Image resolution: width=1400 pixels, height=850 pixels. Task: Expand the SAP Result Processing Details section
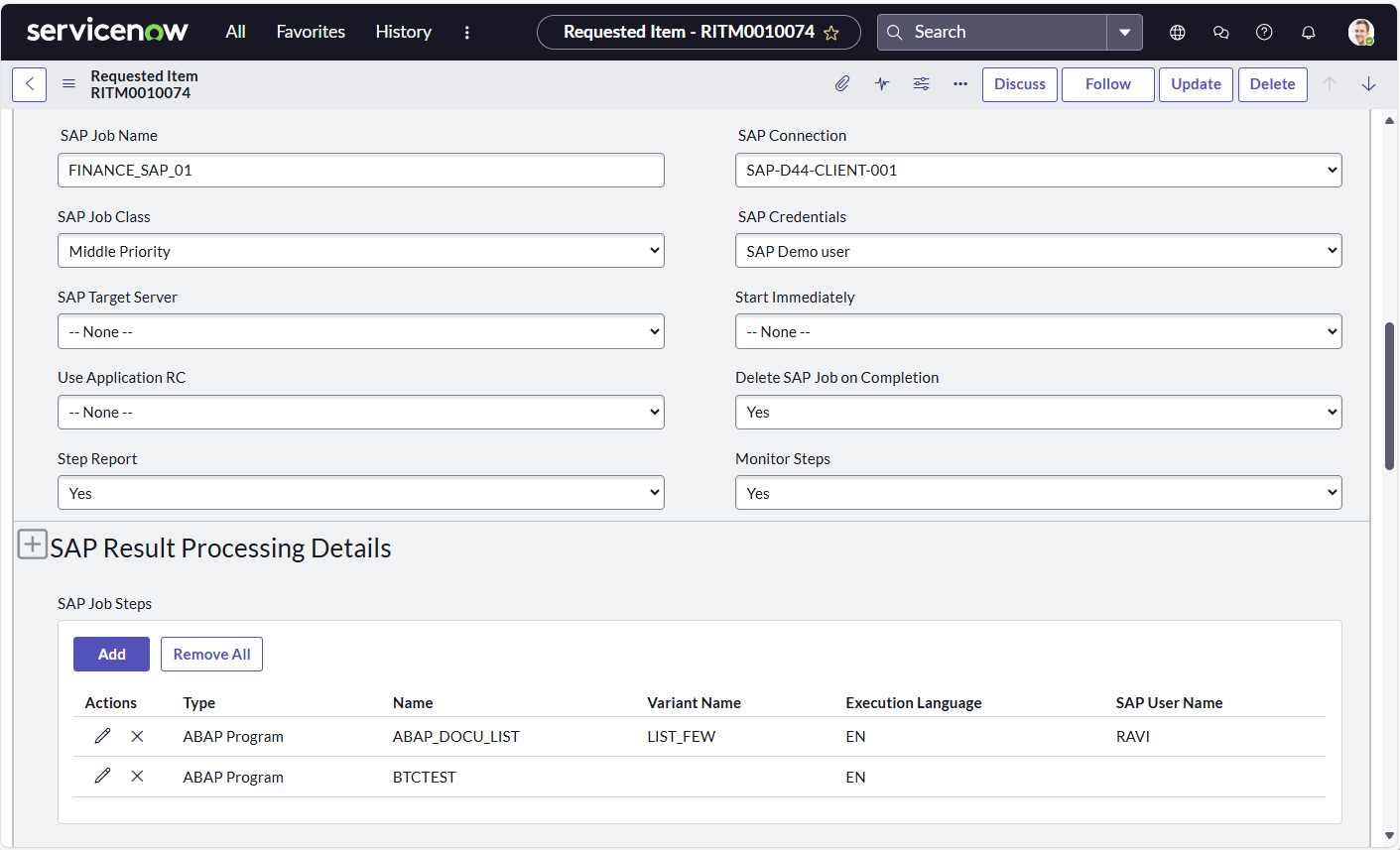[33, 545]
